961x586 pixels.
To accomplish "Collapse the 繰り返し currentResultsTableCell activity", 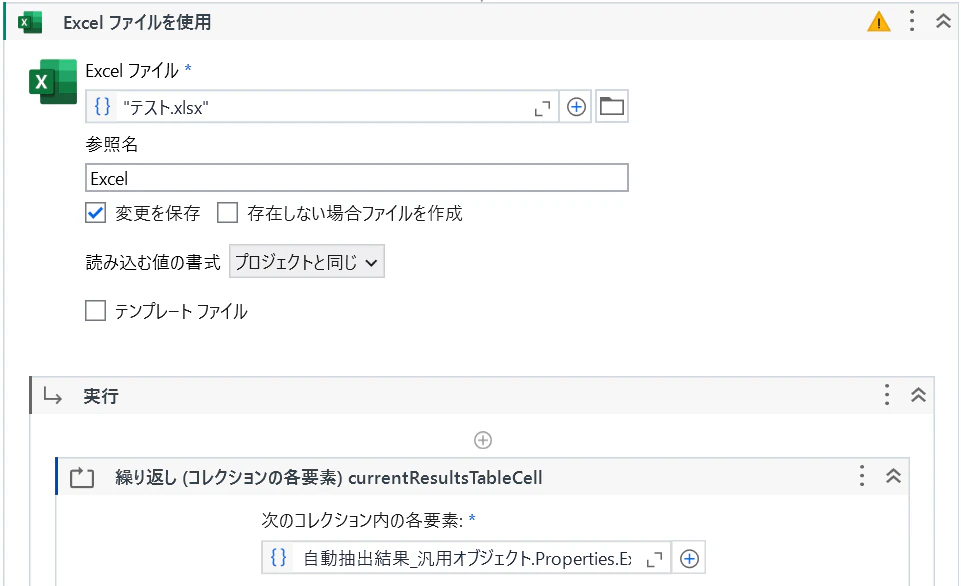I will pyautogui.click(x=894, y=476).
